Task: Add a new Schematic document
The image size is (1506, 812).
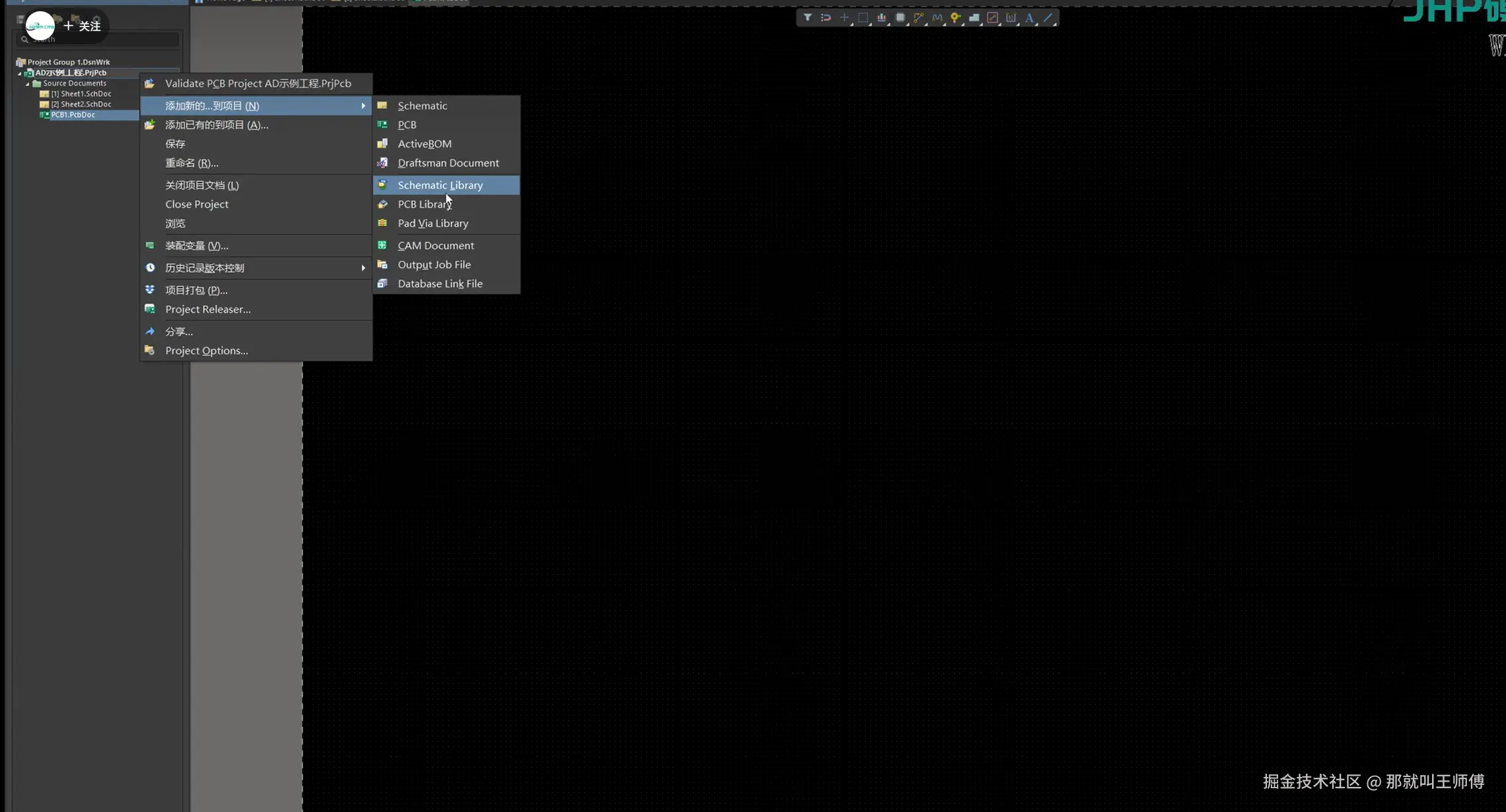Action: point(447,106)
